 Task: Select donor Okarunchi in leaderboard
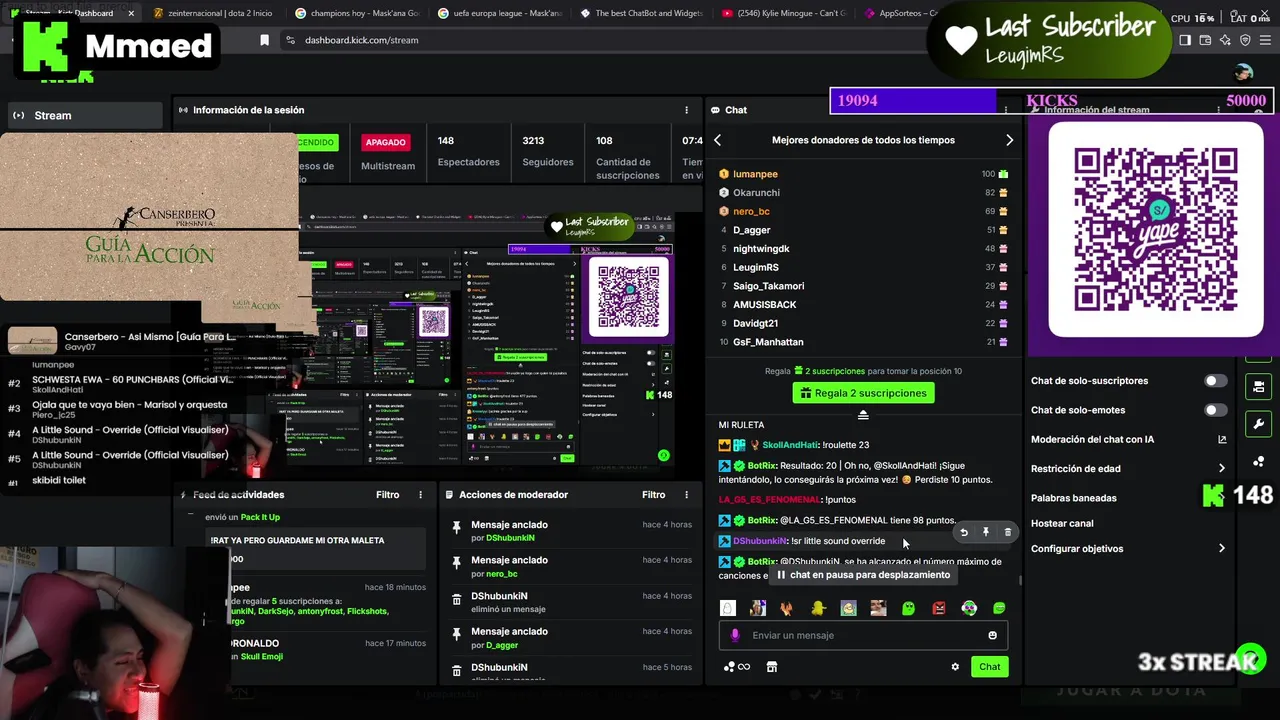point(756,193)
